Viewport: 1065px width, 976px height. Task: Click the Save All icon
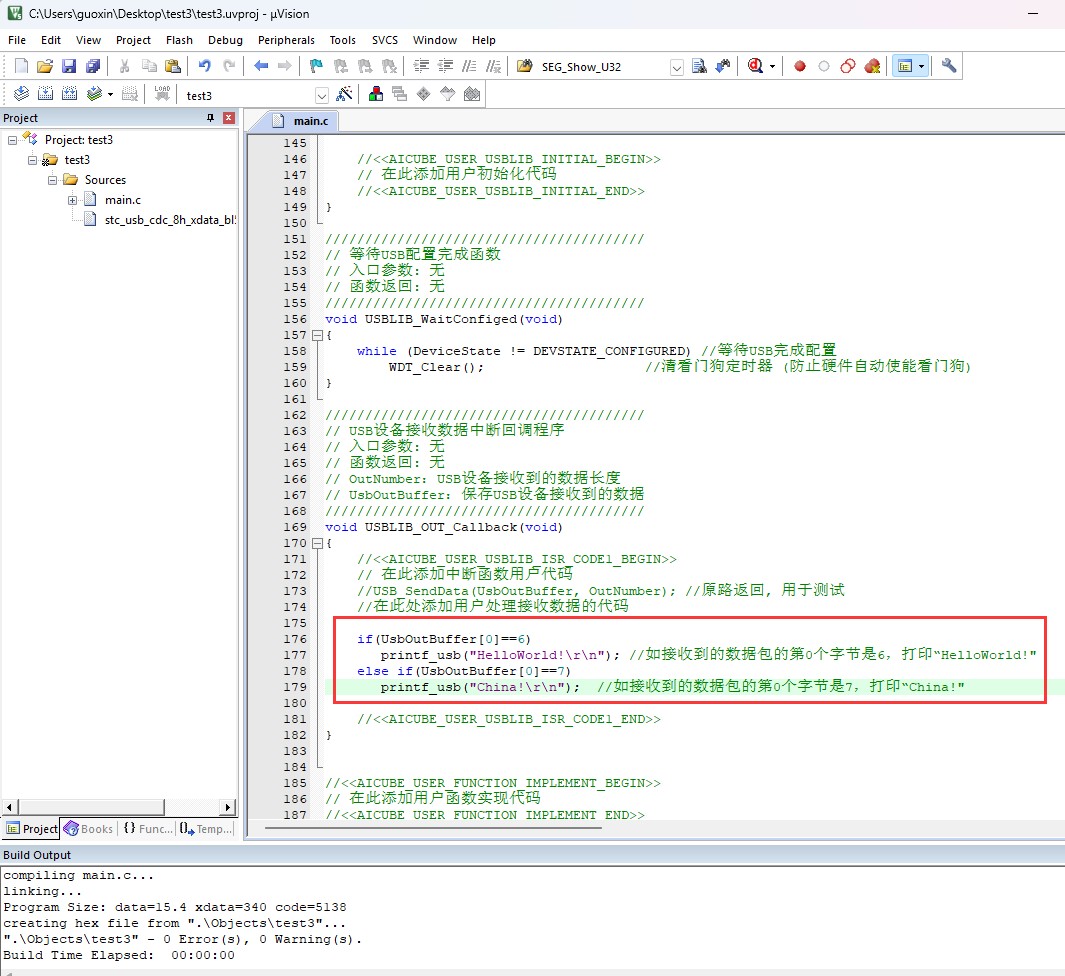pos(93,66)
